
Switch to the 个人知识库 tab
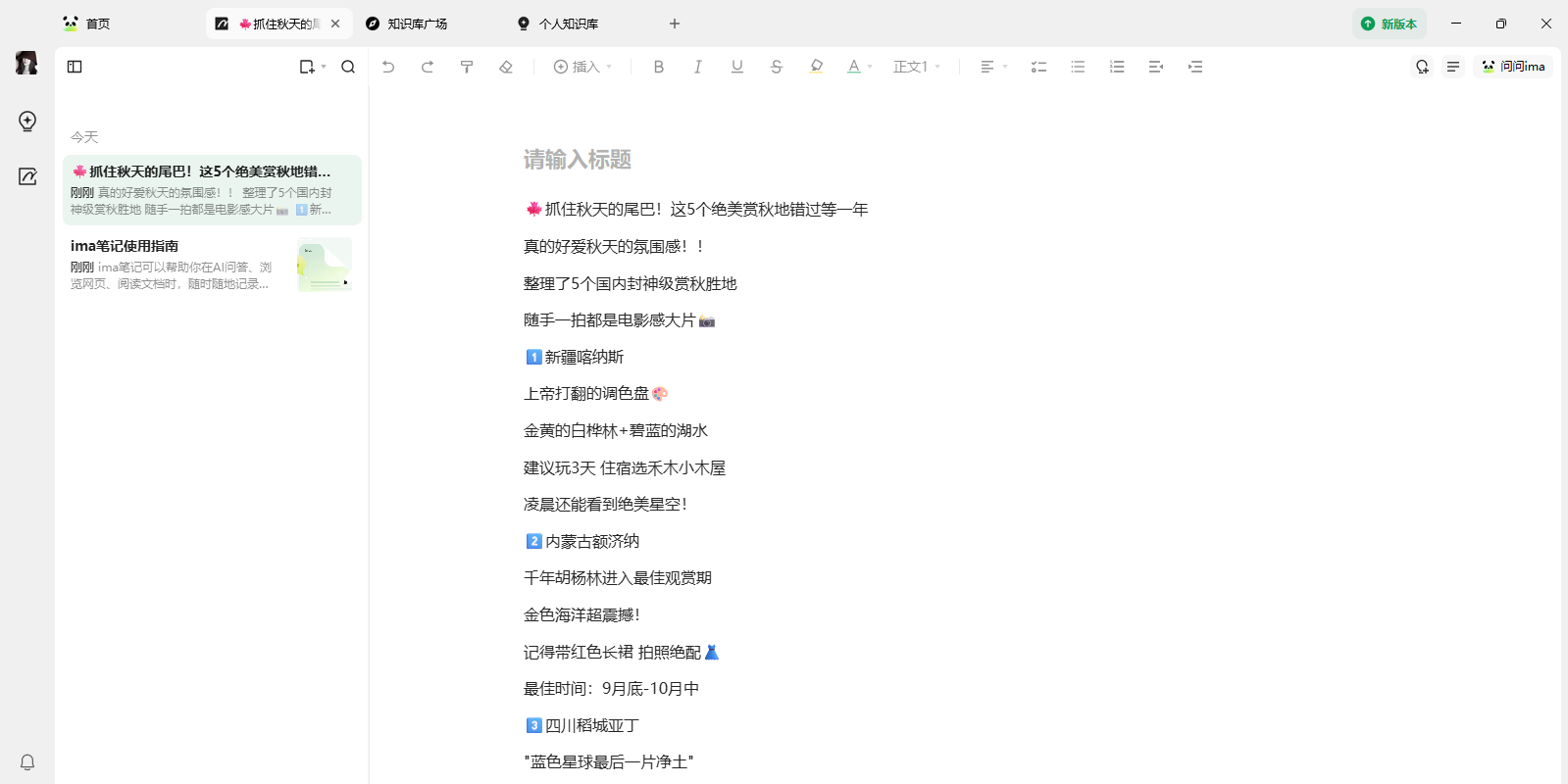tap(568, 24)
